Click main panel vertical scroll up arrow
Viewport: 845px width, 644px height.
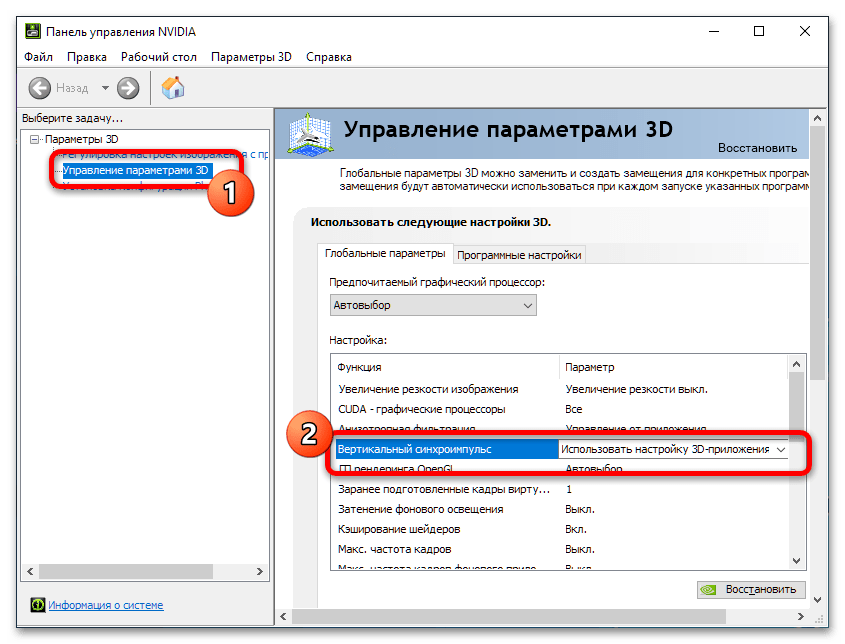817,118
